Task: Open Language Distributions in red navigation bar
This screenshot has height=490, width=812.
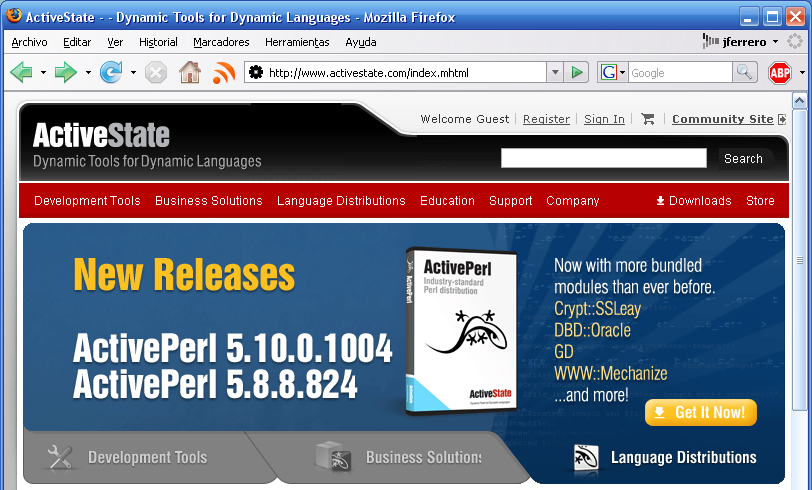Action: pyautogui.click(x=341, y=200)
